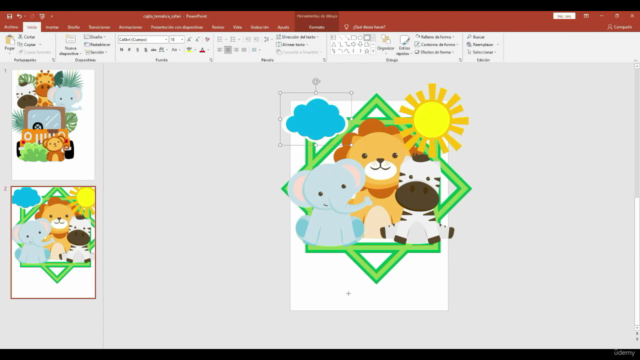640x360 pixels.
Task: Toggle text shadow formatting
Action: [146, 50]
